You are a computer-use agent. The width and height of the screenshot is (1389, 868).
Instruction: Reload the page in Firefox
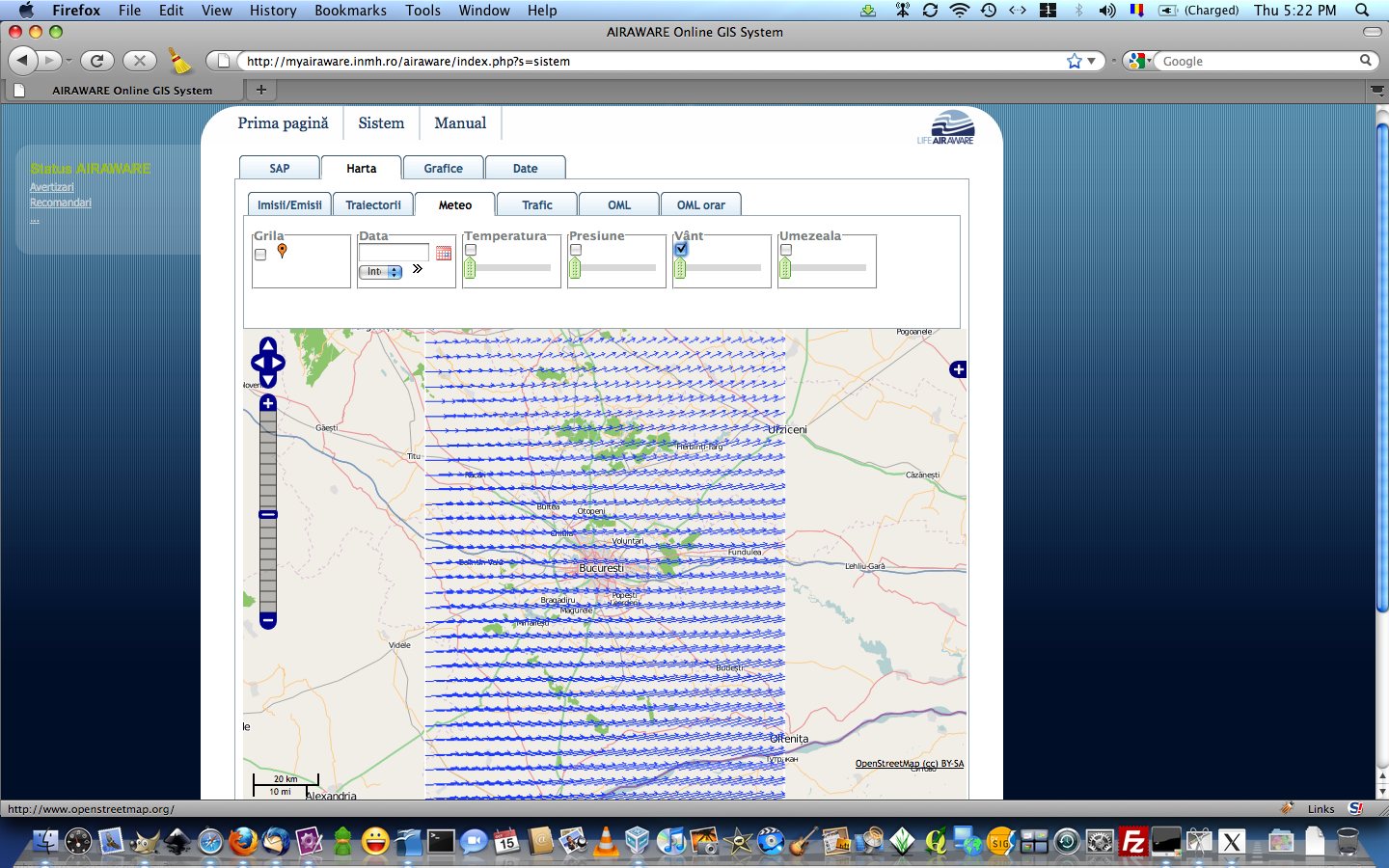click(97, 61)
